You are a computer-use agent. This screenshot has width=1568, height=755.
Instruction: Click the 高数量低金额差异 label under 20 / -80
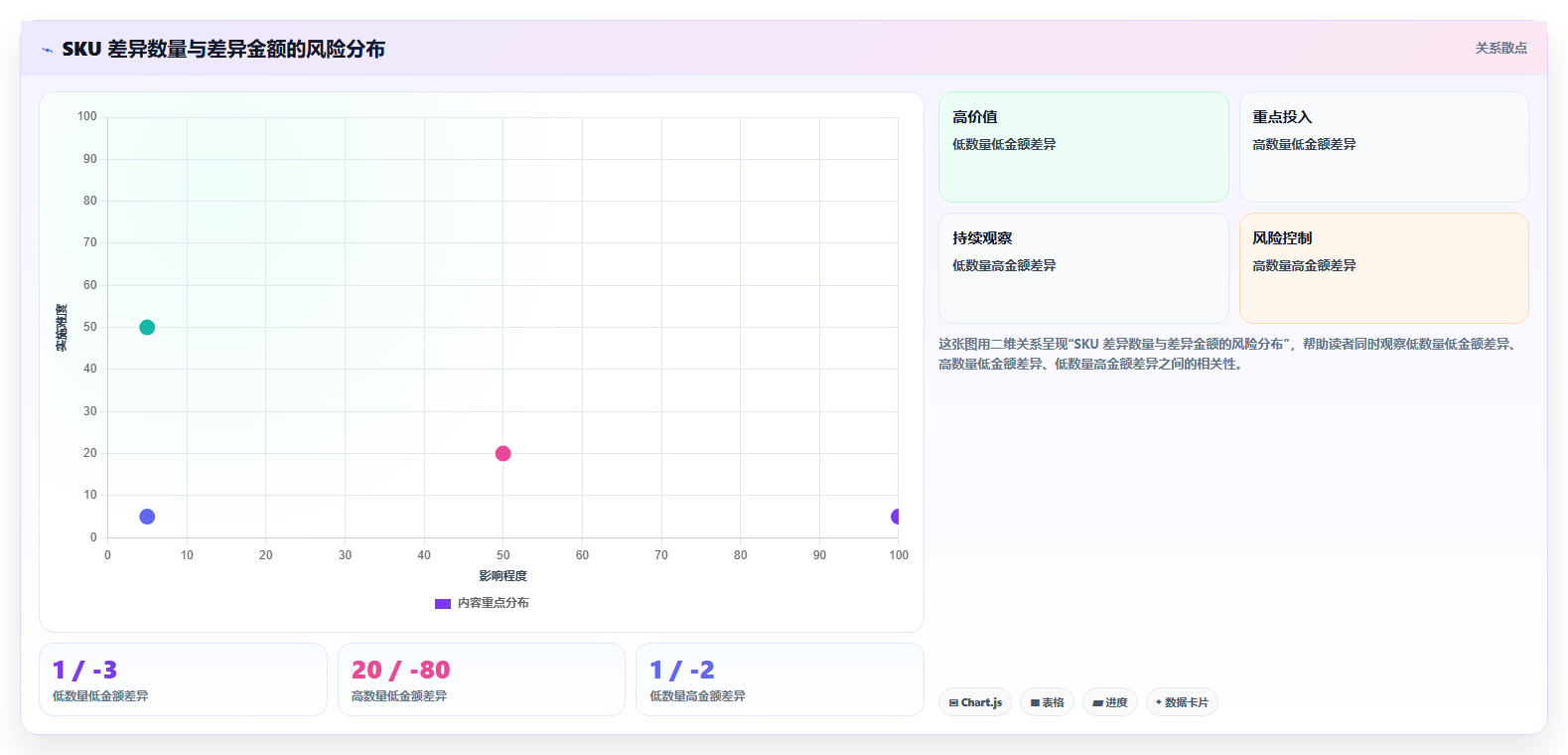tap(399, 696)
